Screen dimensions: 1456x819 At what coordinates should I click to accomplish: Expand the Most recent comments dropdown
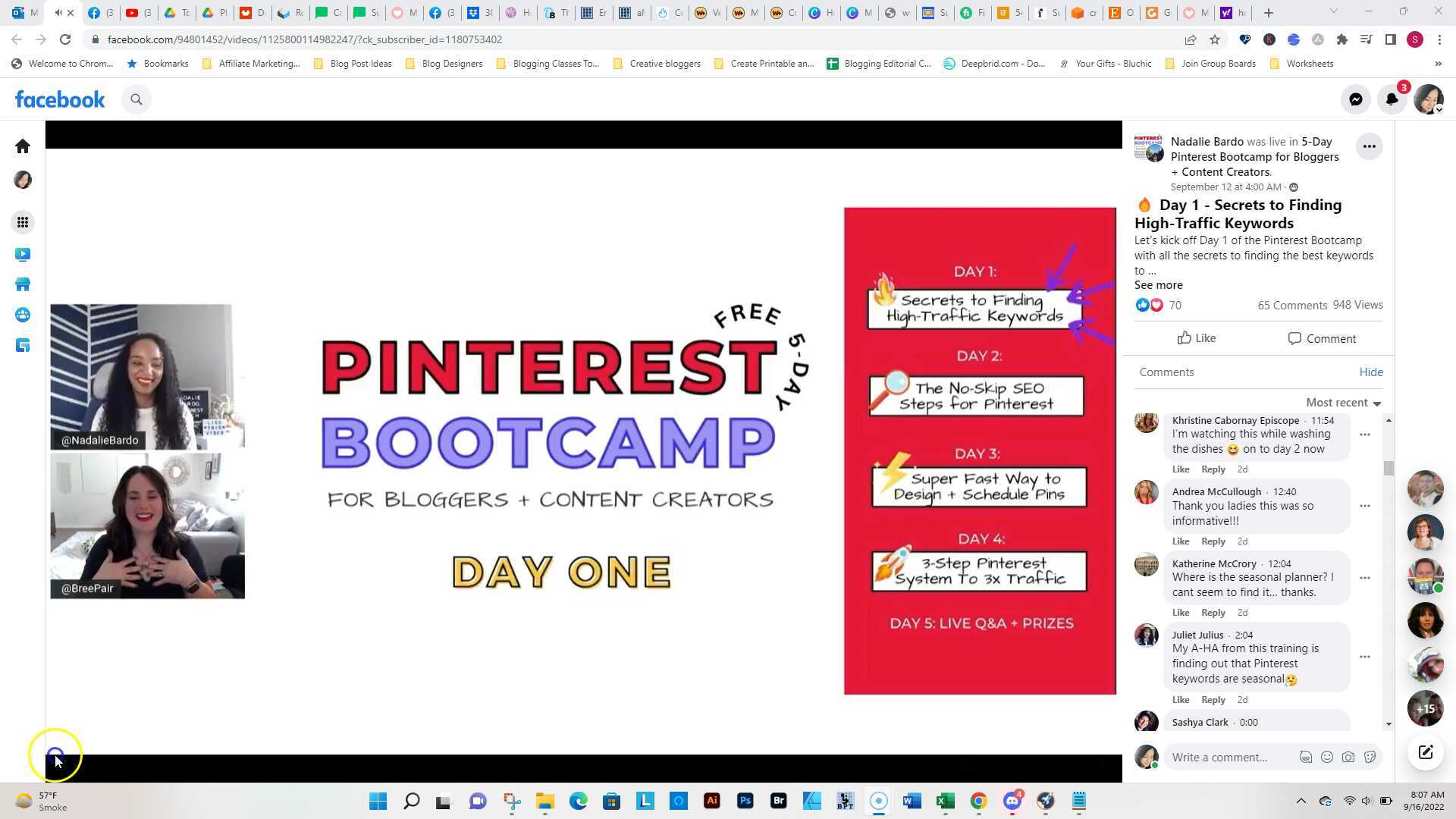point(1343,403)
